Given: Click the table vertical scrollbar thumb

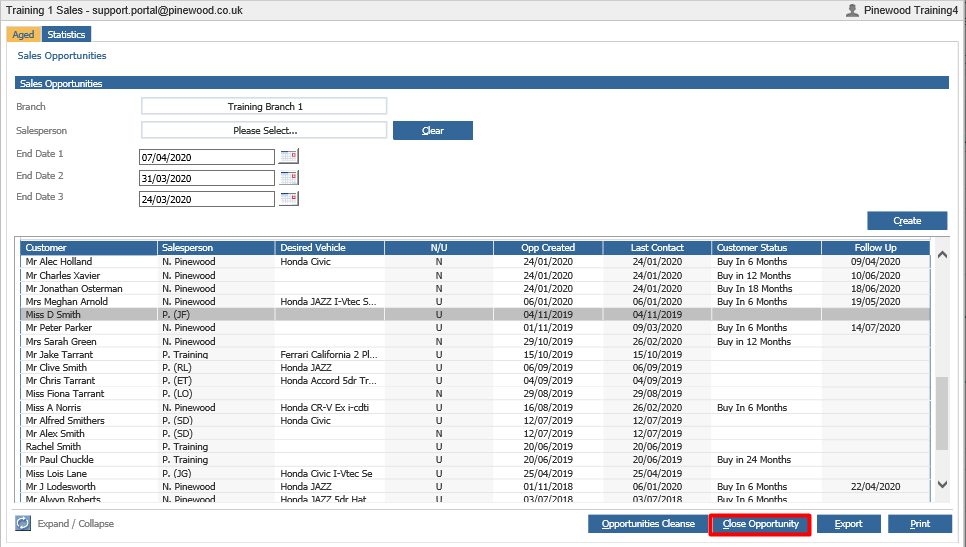Looking at the screenshot, I should [x=942, y=413].
